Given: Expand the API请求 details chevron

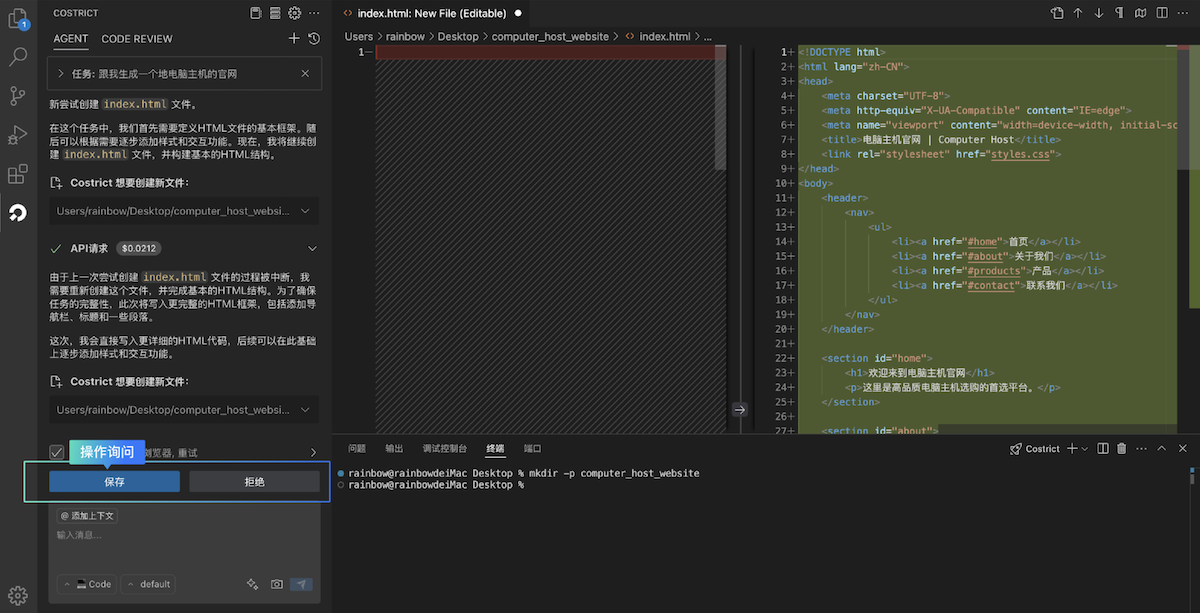Looking at the screenshot, I should (x=312, y=248).
